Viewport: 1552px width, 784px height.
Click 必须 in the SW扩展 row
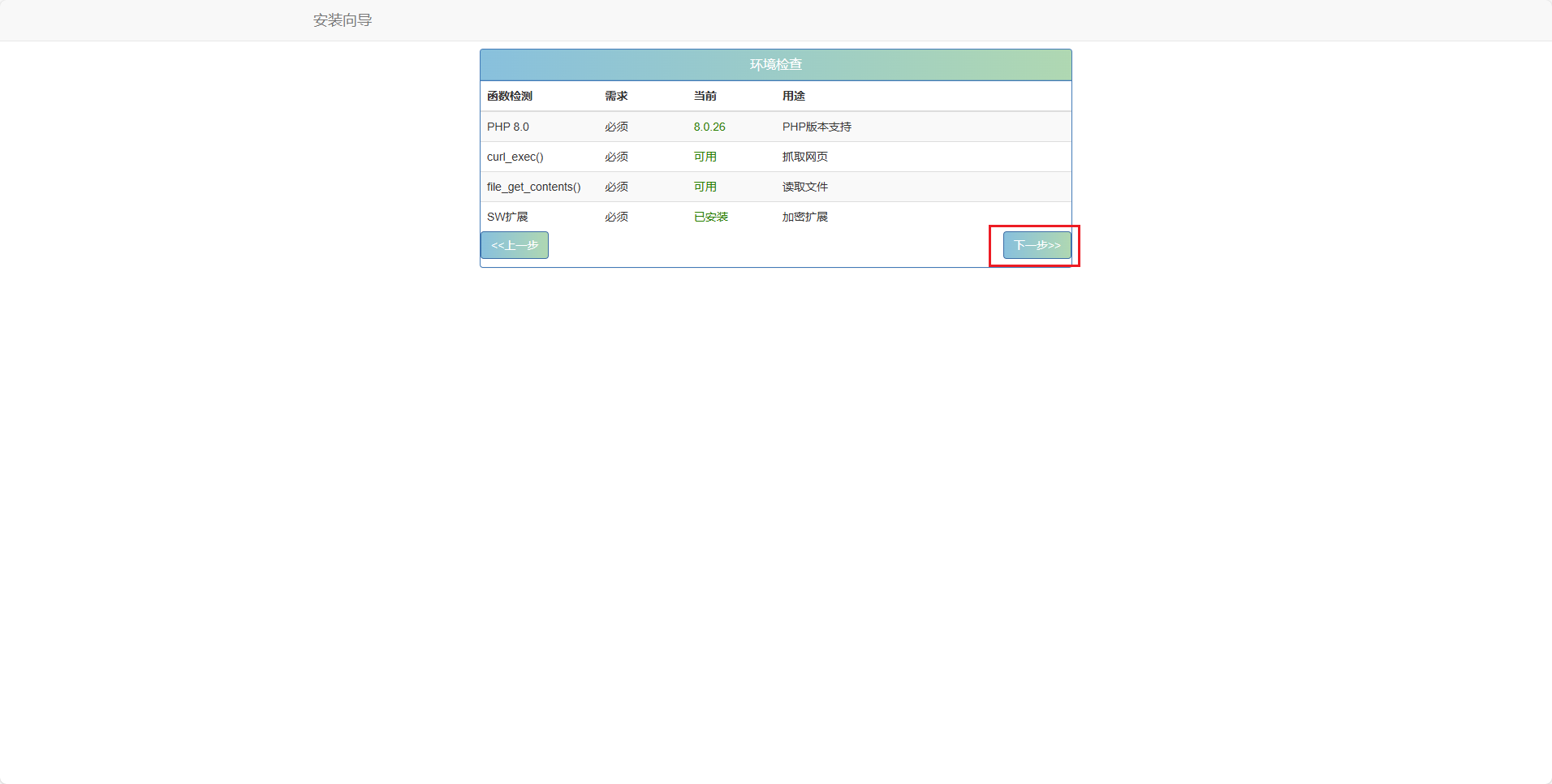(x=616, y=217)
